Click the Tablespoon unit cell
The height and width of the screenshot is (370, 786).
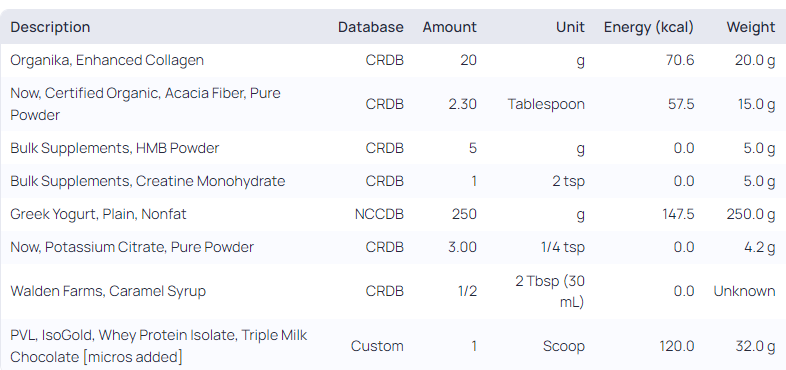tap(546, 104)
